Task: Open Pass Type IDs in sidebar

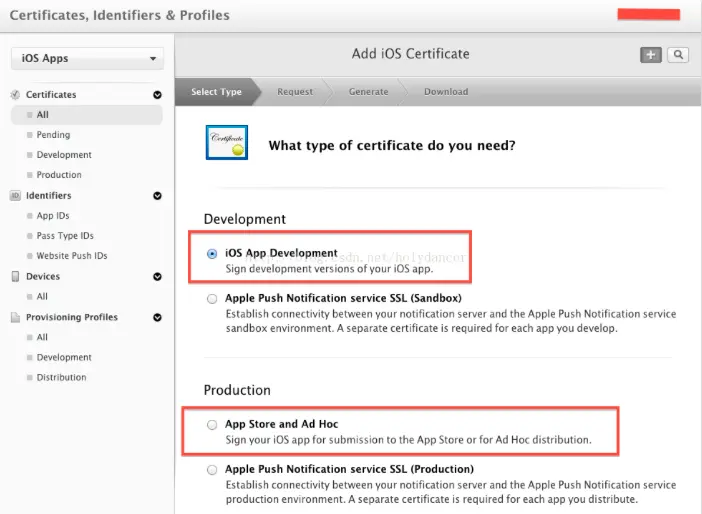Action: pos(65,236)
